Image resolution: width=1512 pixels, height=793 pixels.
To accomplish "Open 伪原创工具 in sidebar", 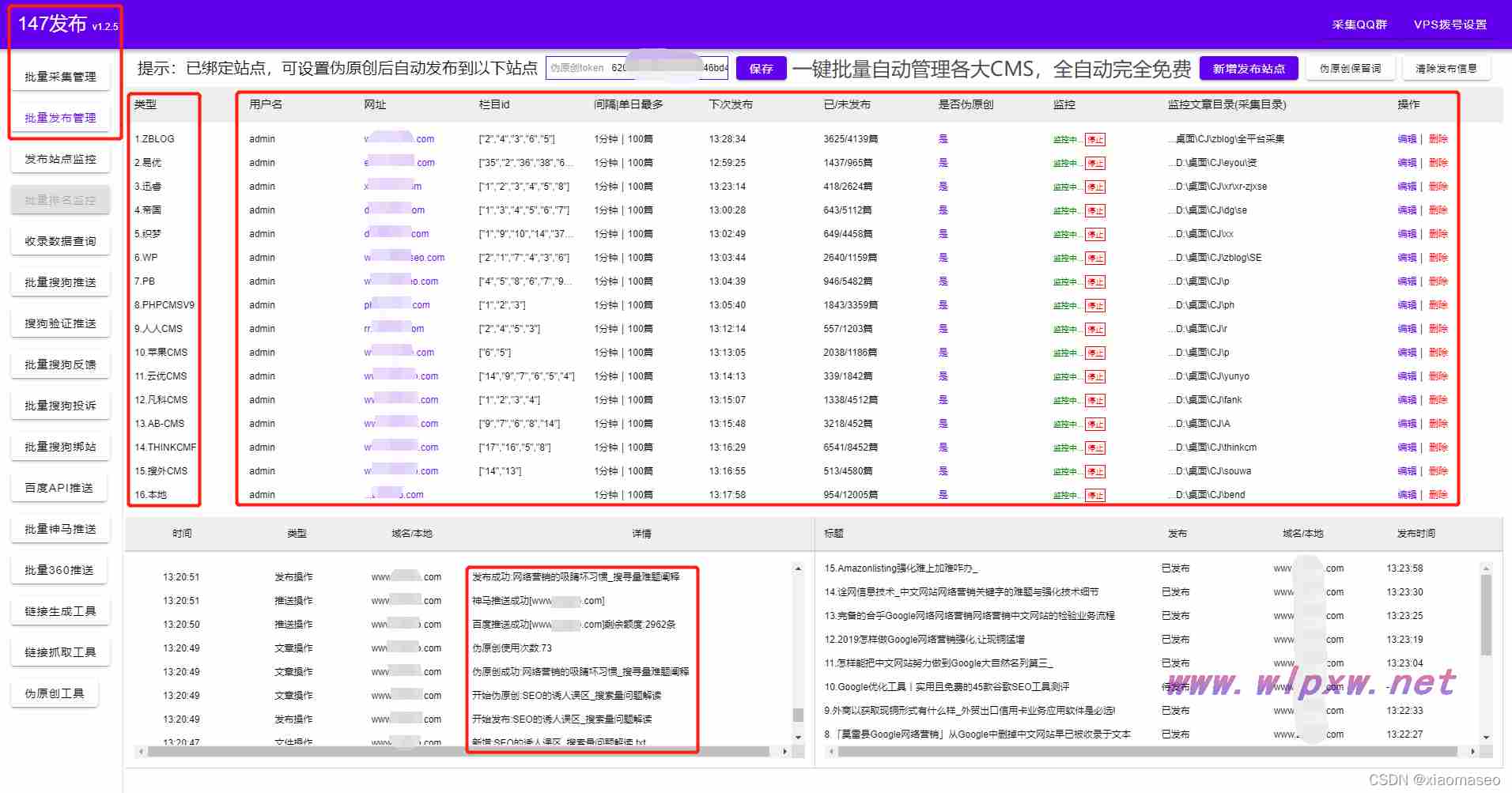I will point(55,693).
